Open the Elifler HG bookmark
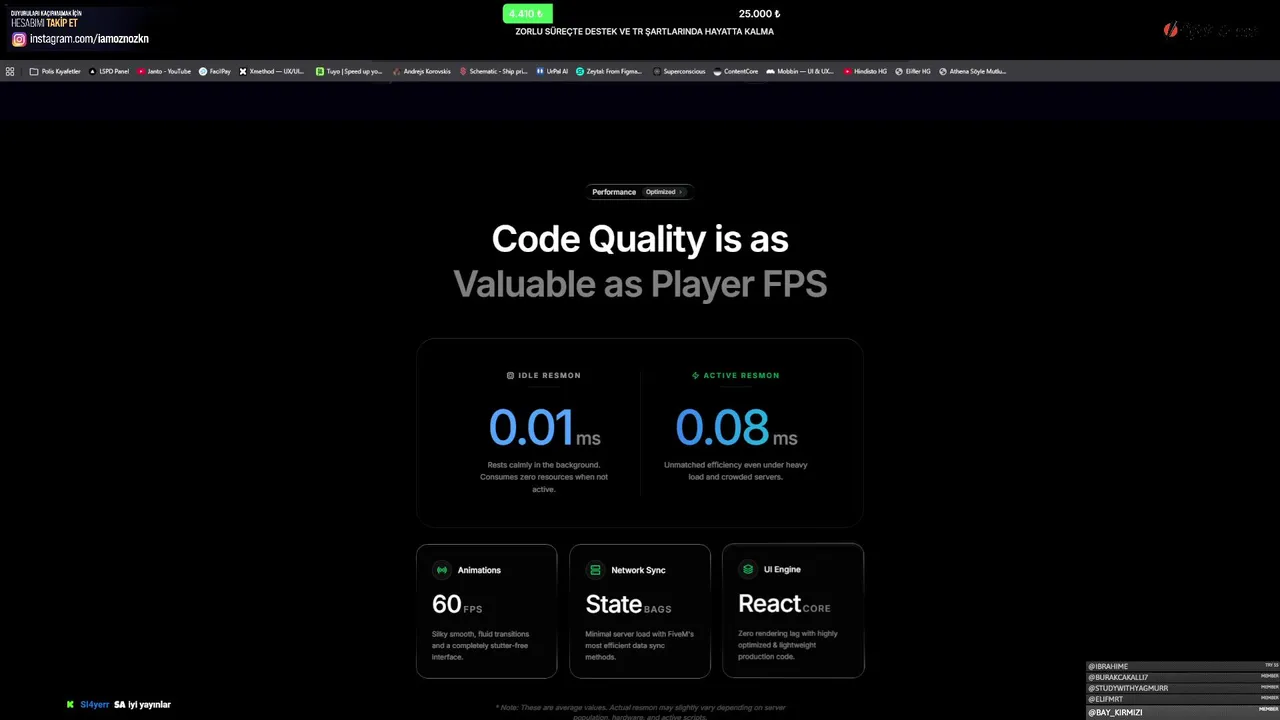The image size is (1280, 720). [x=913, y=72]
